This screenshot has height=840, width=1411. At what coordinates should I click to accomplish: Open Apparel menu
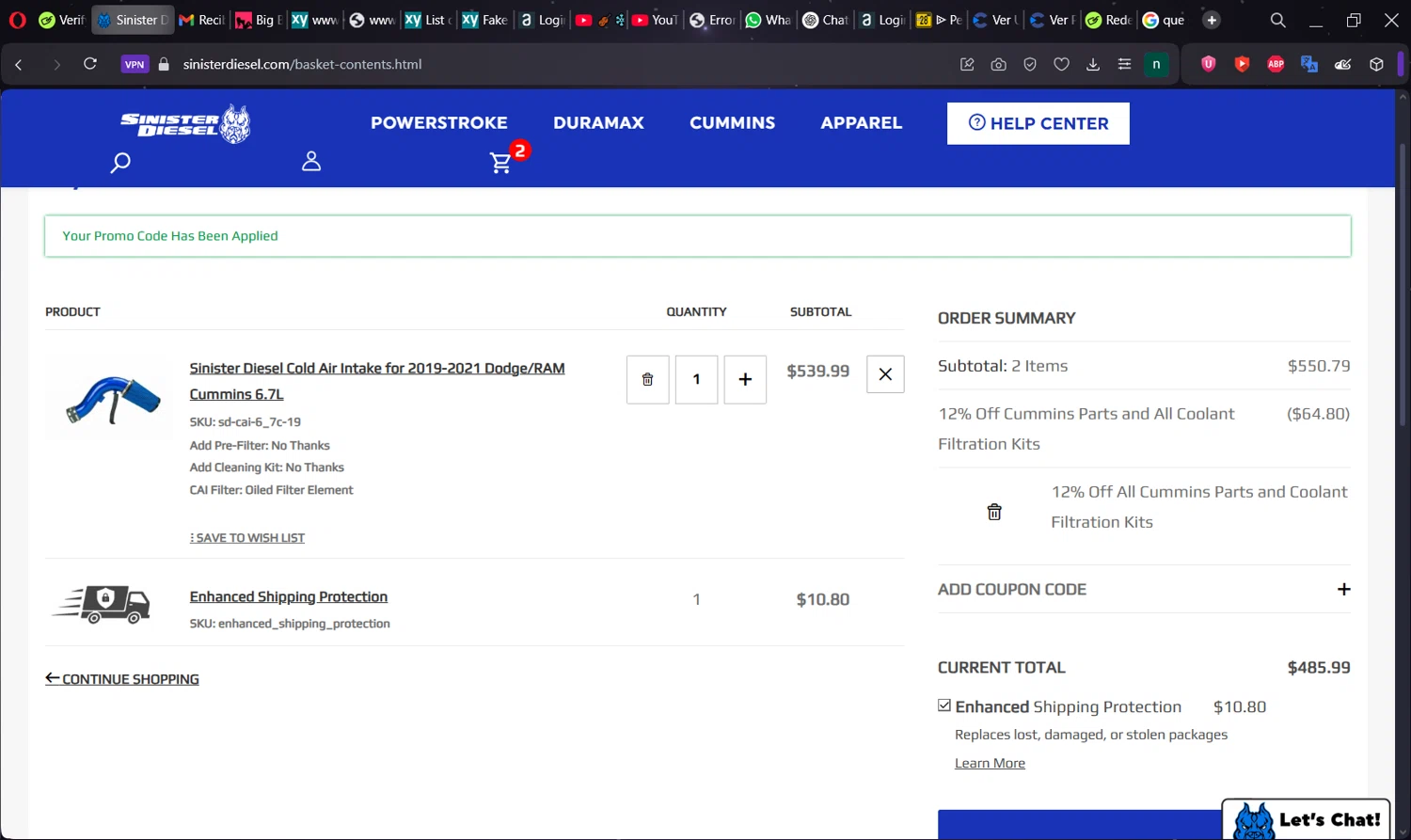pos(861,123)
